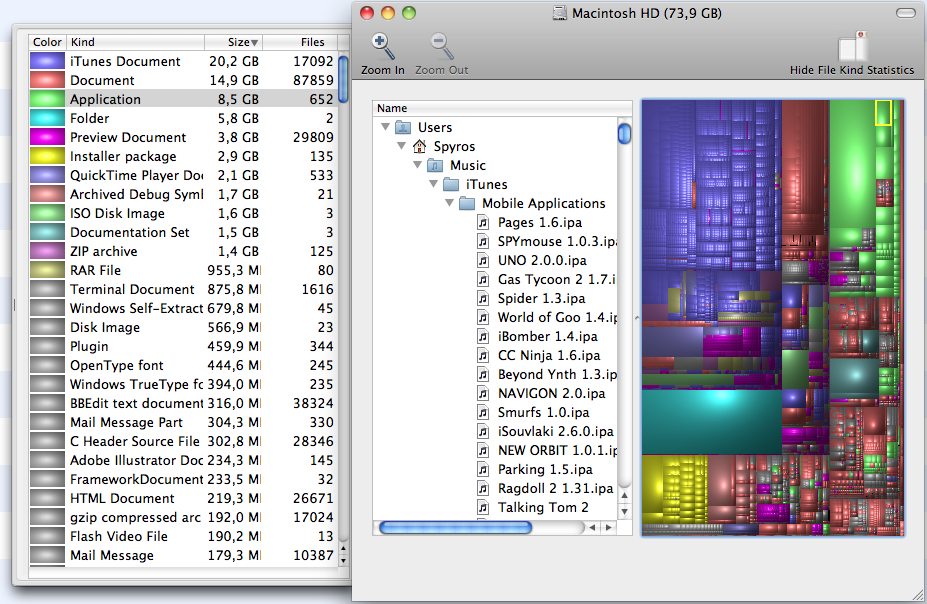Collapse the Music folder disclosure triangle

[x=417, y=165]
